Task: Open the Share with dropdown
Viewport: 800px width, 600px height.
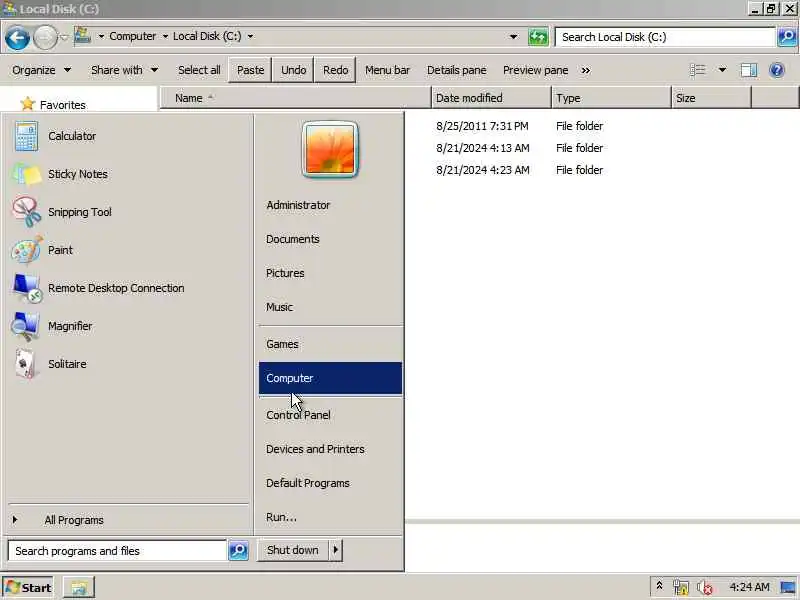Action: click(124, 70)
